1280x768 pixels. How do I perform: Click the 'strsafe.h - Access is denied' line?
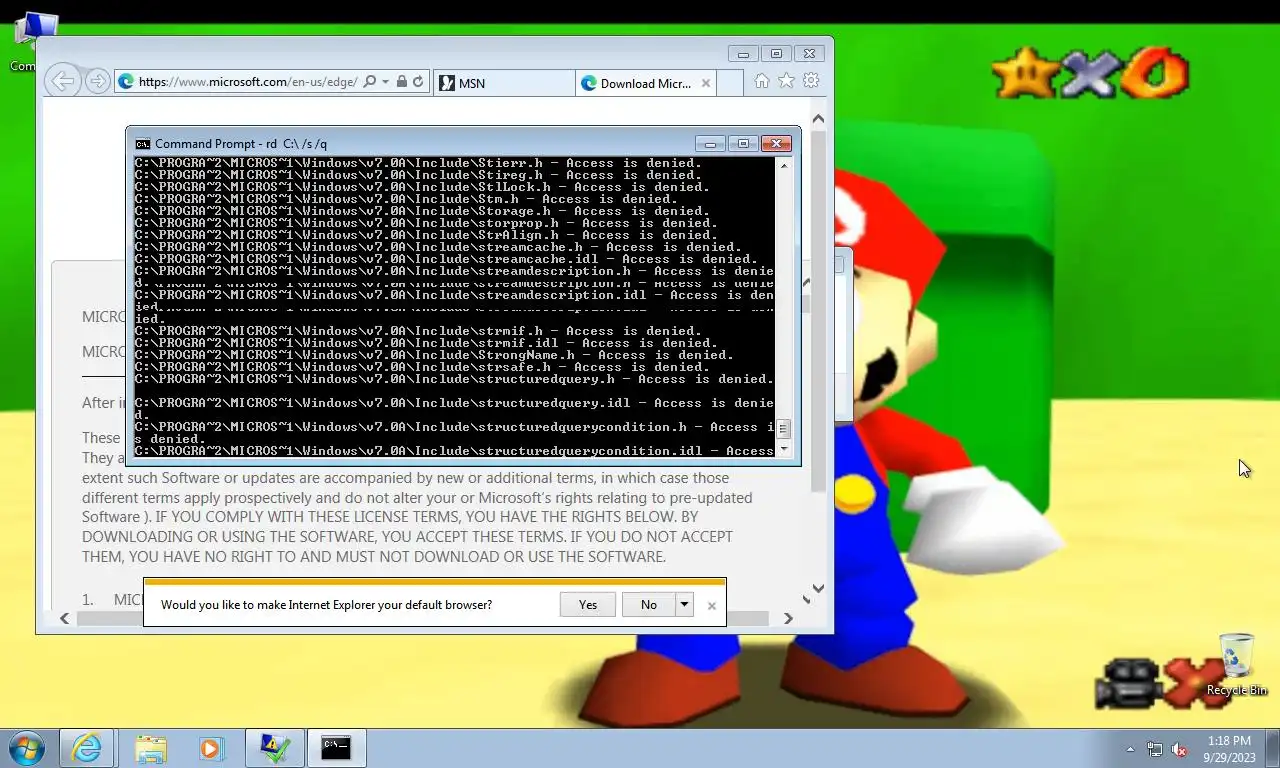tap(422, 367)
